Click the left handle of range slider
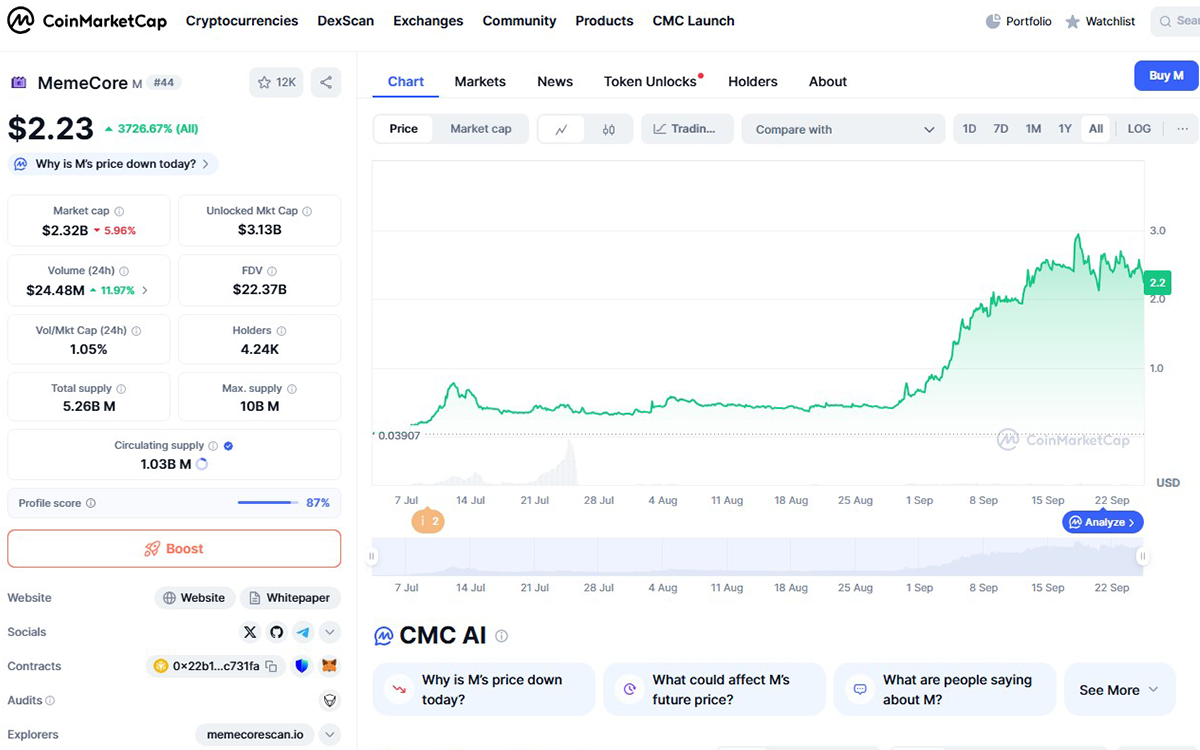The image size is (1200, 750). 373,557
